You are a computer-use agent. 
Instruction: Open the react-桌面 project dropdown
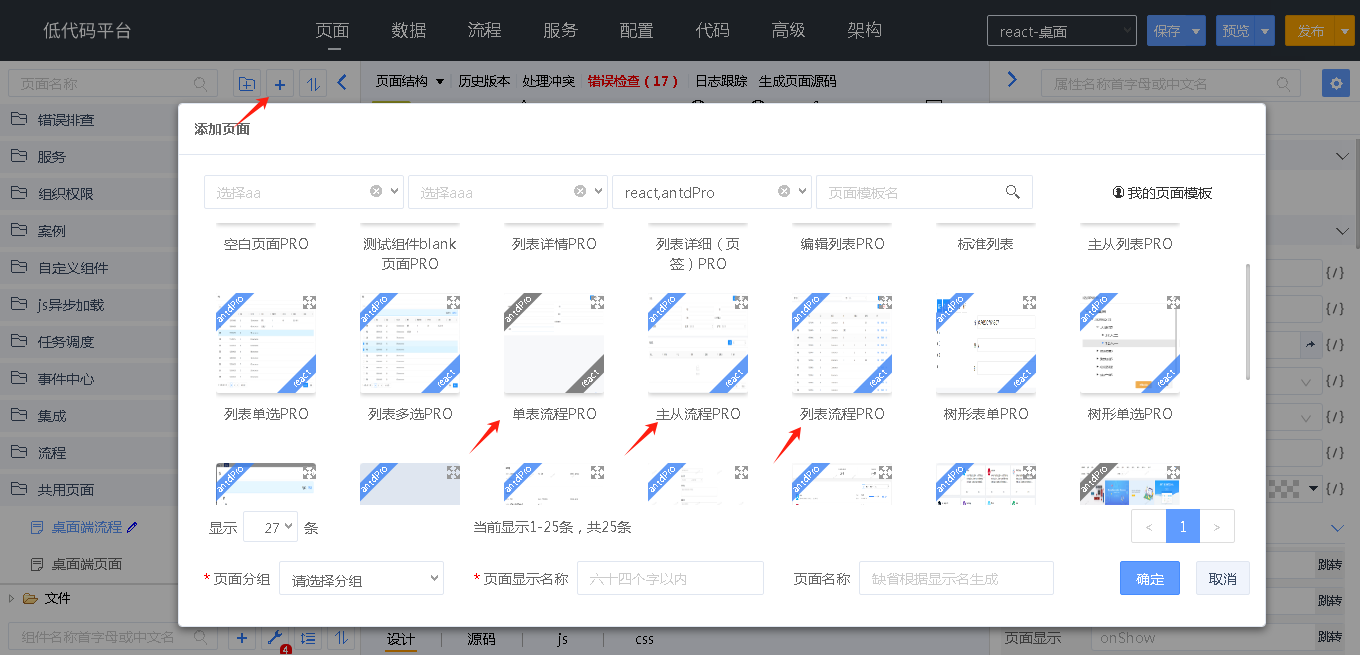[1062, 31]
